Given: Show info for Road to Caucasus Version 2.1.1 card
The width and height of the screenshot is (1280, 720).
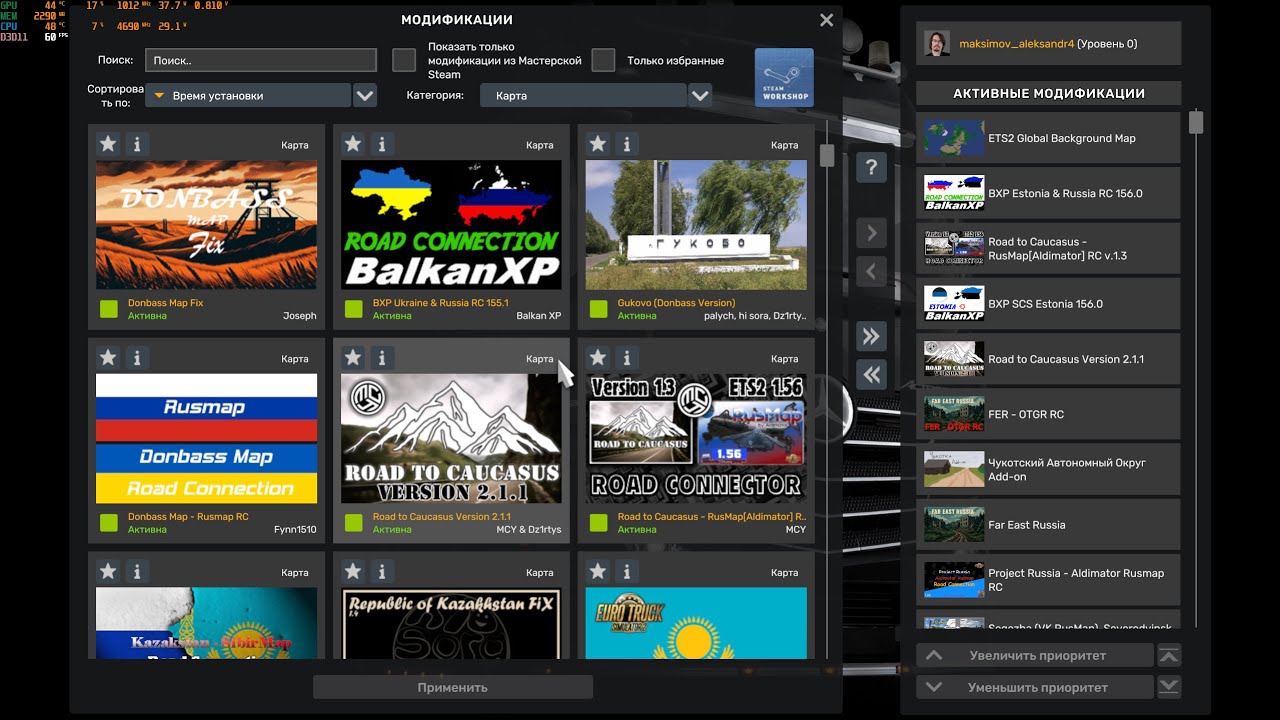Looking at the screenshot, I should coord(382,357).
